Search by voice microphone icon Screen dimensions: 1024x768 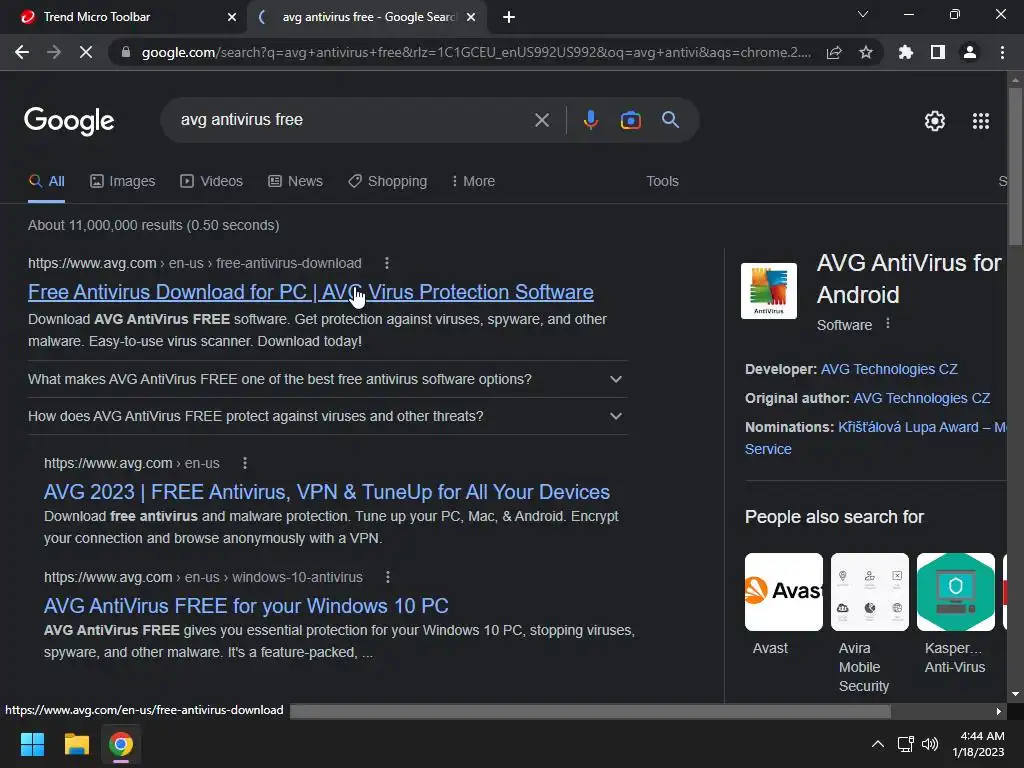[590, 120]
